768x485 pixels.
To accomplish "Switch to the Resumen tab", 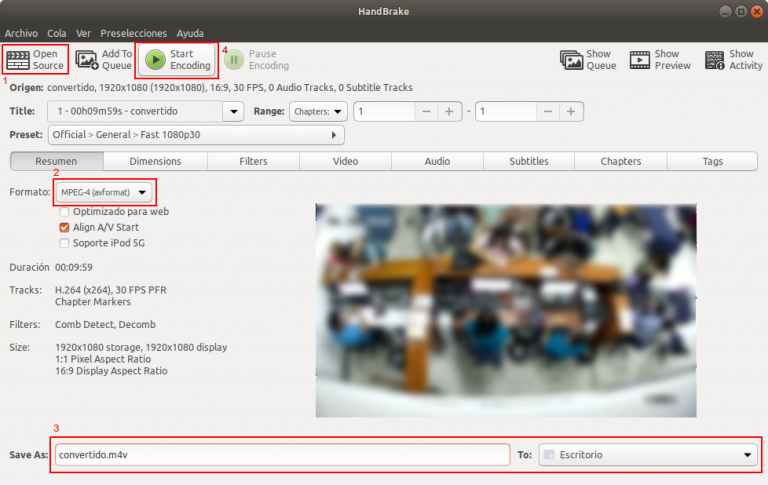I will click(x=56, y=161).
